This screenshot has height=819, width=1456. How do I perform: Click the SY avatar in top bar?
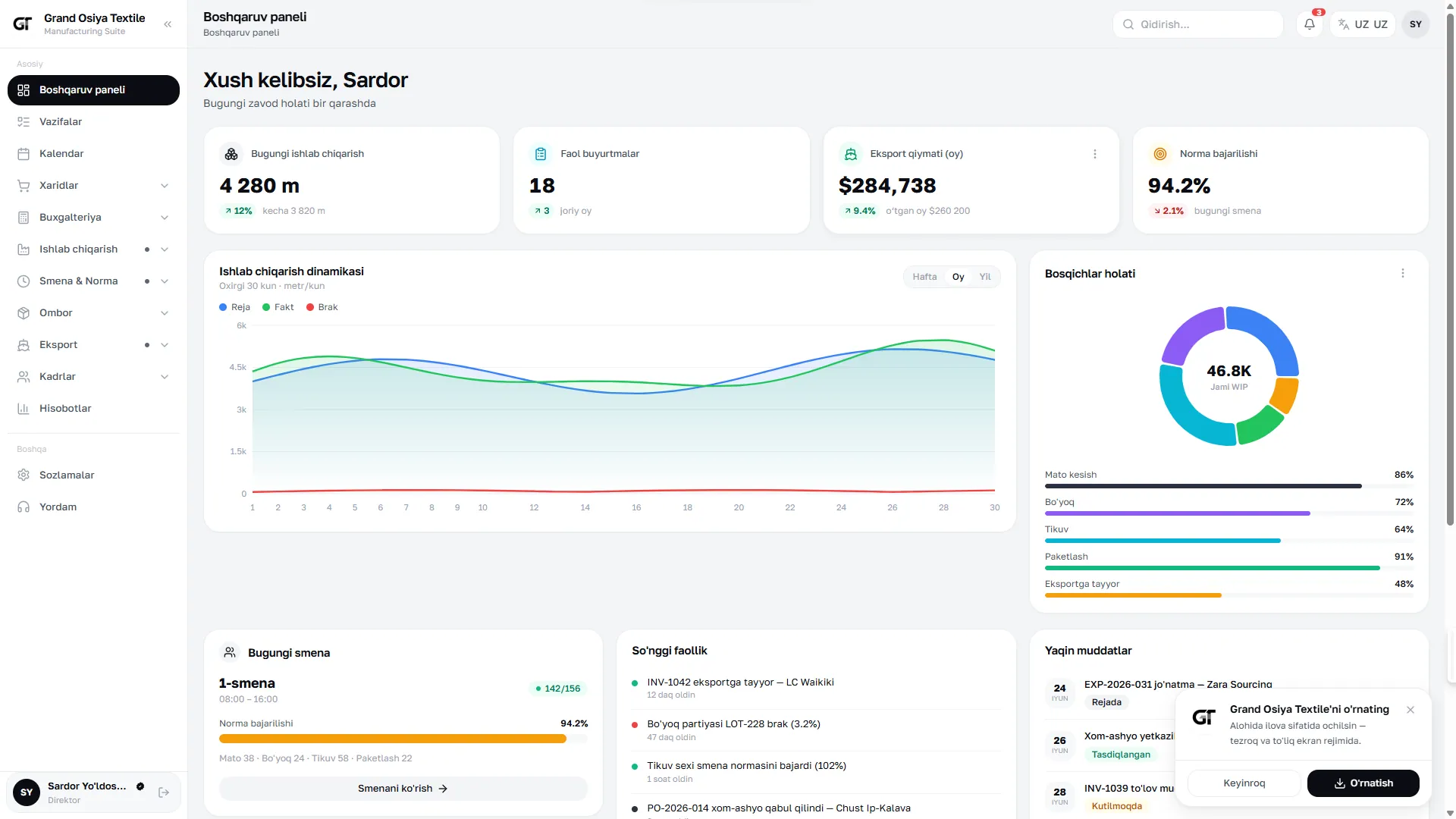1416,24
